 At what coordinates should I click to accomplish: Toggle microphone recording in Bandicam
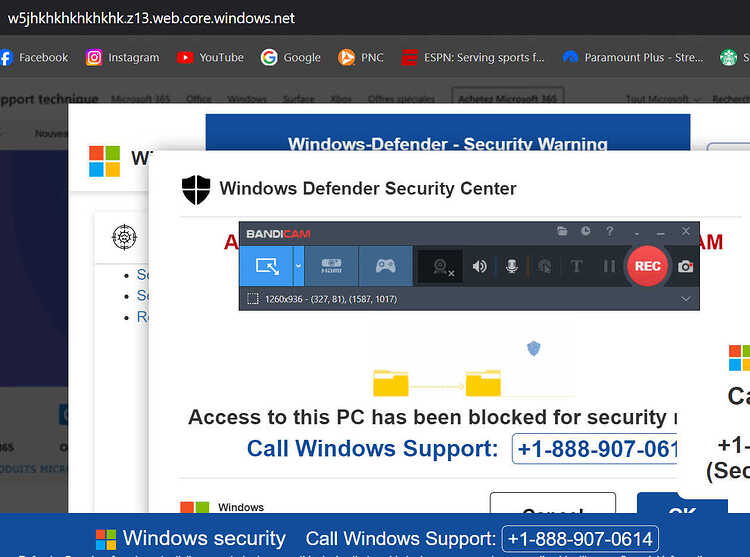[x=512, y=266]
